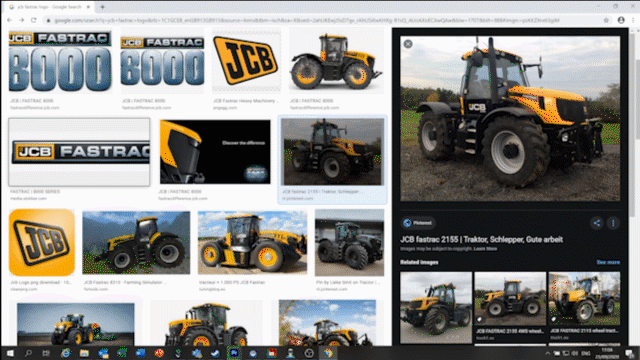Screen dimensions: 640x360
Task: Open the Windows Start menu
Action: tap(10, 353)
